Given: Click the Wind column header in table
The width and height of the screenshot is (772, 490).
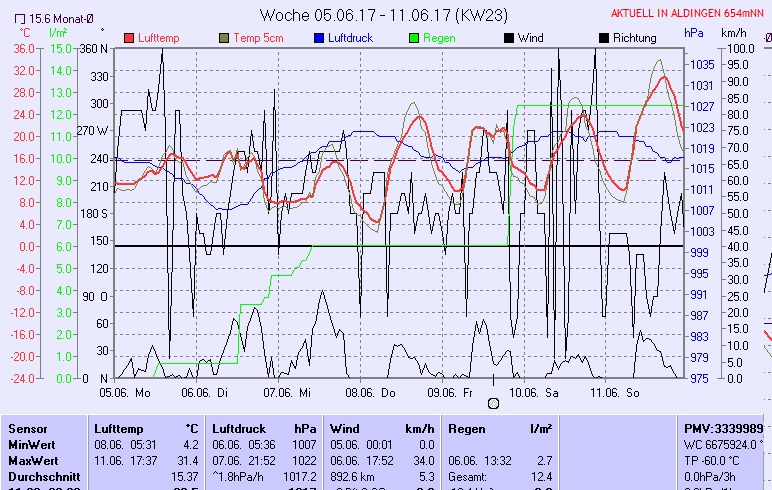Looking at the screenshot, I should click(x=347, y=428).
